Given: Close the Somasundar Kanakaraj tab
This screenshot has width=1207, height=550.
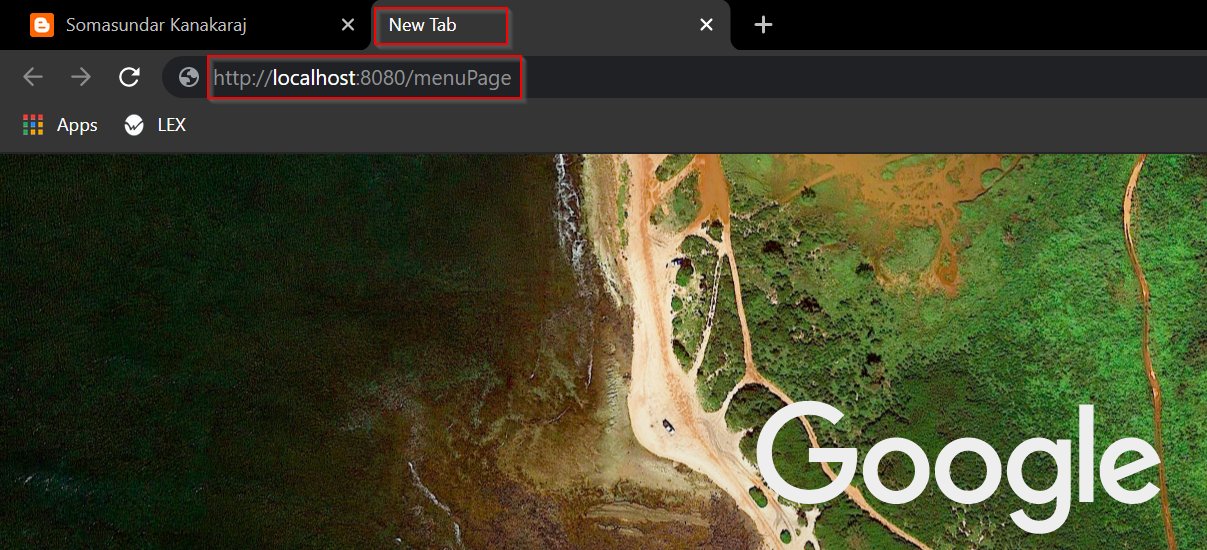Looking at the screenshot, I should (348, 25).
